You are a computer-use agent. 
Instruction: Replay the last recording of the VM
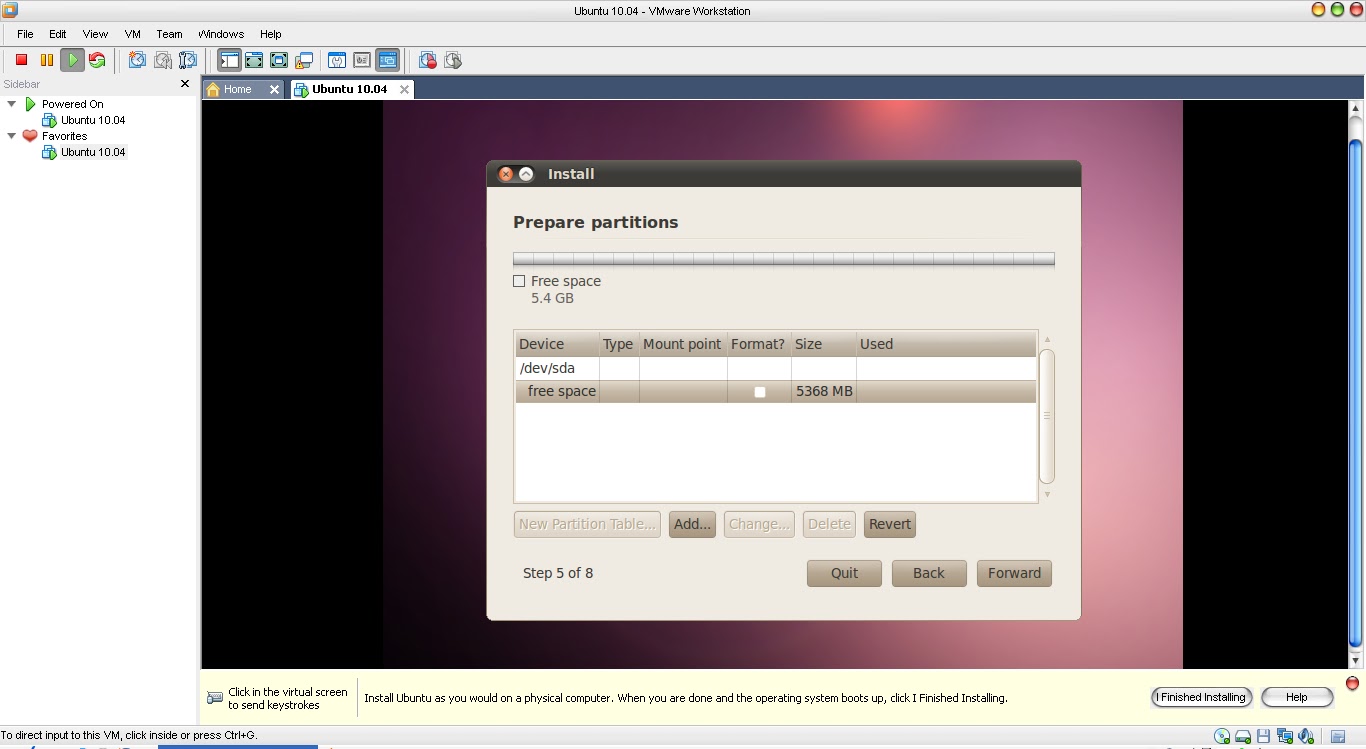pyautogui.click(x=453, y=60)
